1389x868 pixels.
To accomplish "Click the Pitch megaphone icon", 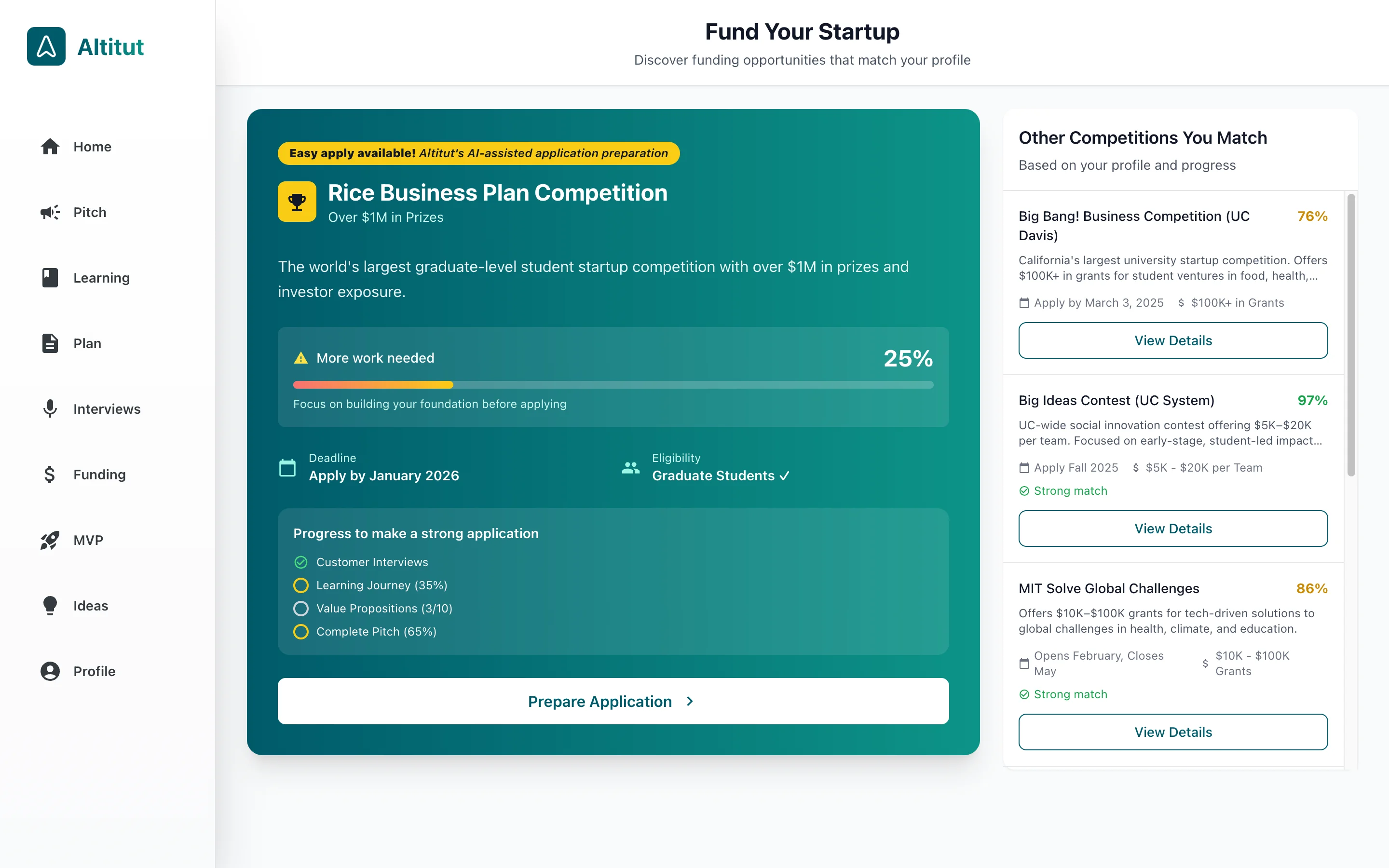I will [x=50, y=212].
